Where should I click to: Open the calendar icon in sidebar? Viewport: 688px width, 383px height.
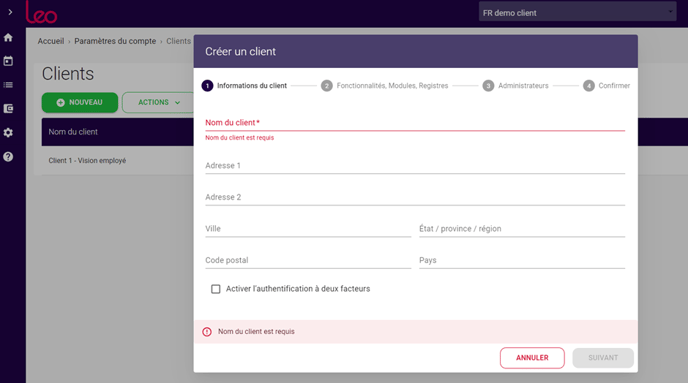click(x=8, y=61)
